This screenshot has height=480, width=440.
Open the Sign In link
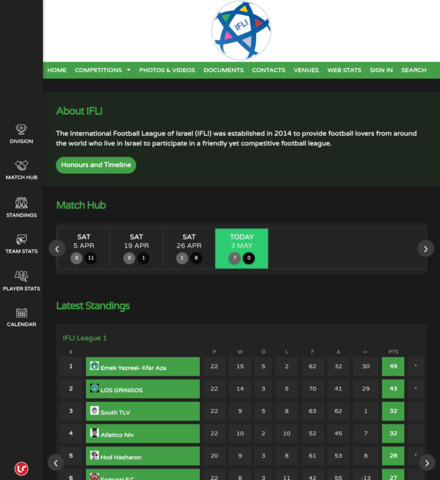click(x=381, y=70)
